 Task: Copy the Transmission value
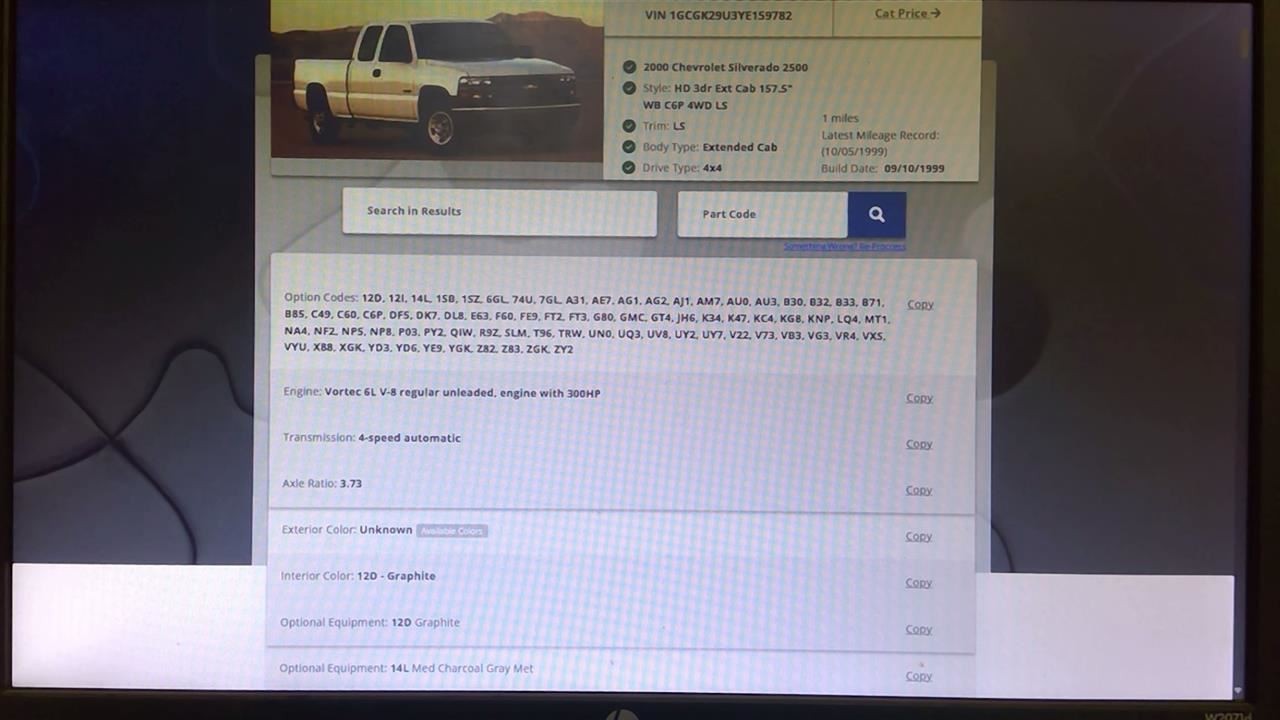click(919, 444)
